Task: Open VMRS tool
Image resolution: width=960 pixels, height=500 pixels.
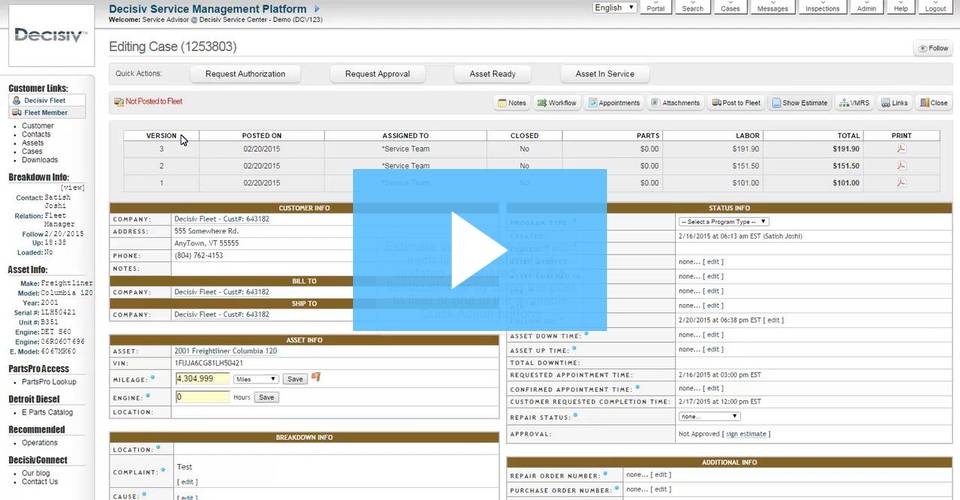Action: [854, 103]
